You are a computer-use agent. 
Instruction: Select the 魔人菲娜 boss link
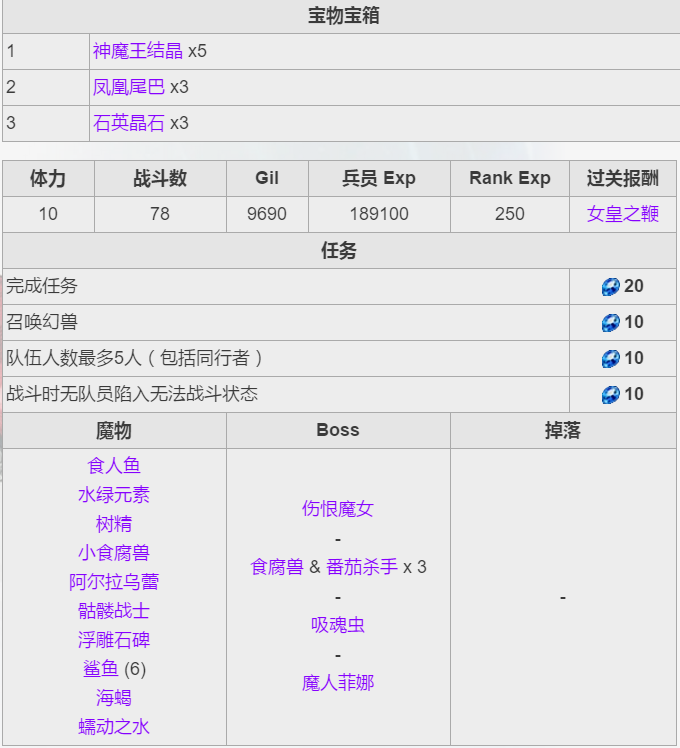click(x=338, y=683)
